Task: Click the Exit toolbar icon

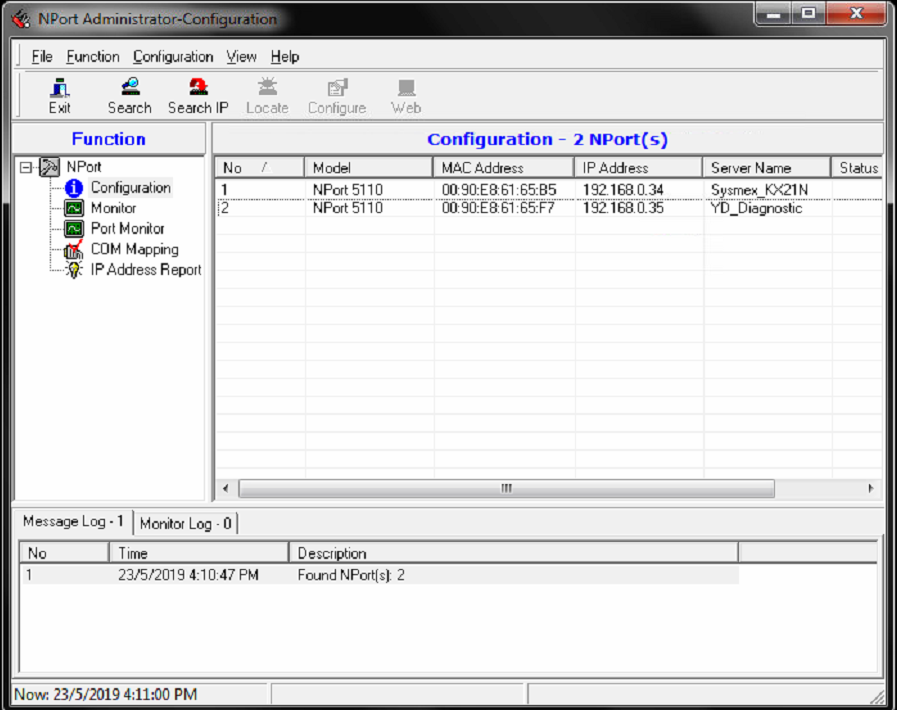Action: coord(59,88)
